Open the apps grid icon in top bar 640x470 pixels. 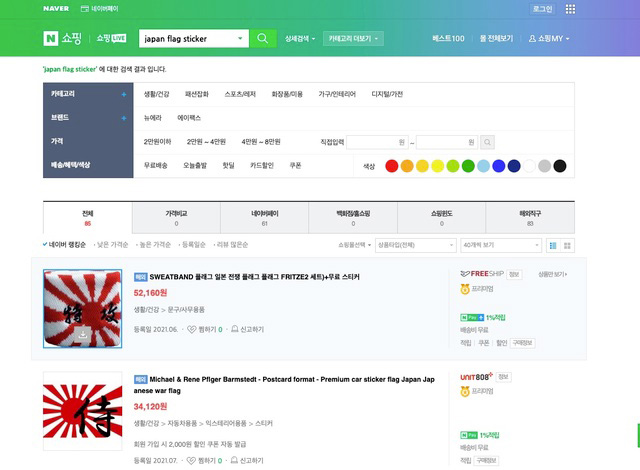[x=570, y=8]
